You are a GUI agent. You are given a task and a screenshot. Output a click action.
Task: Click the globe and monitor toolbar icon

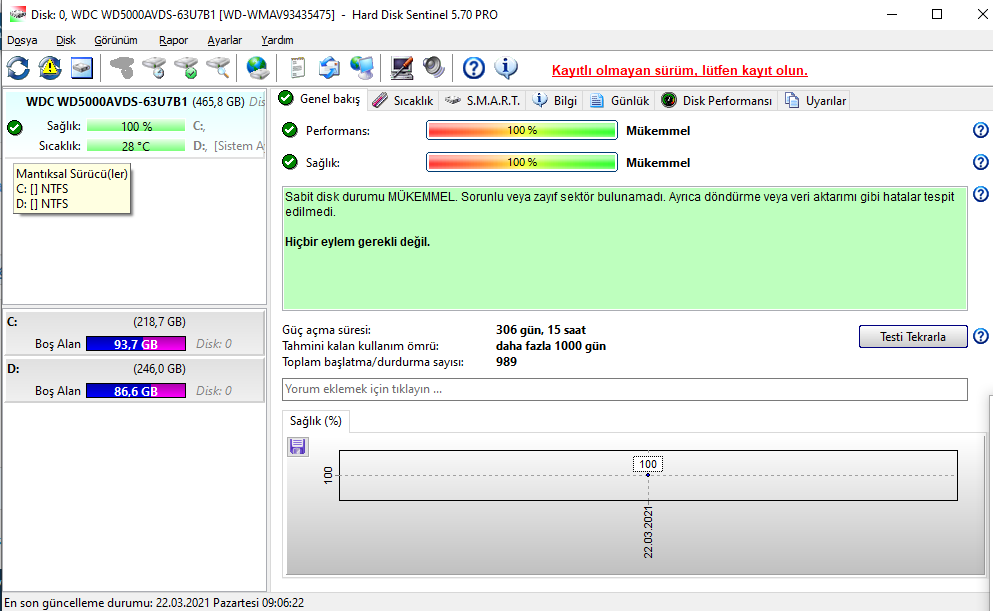tap(362, 68)
